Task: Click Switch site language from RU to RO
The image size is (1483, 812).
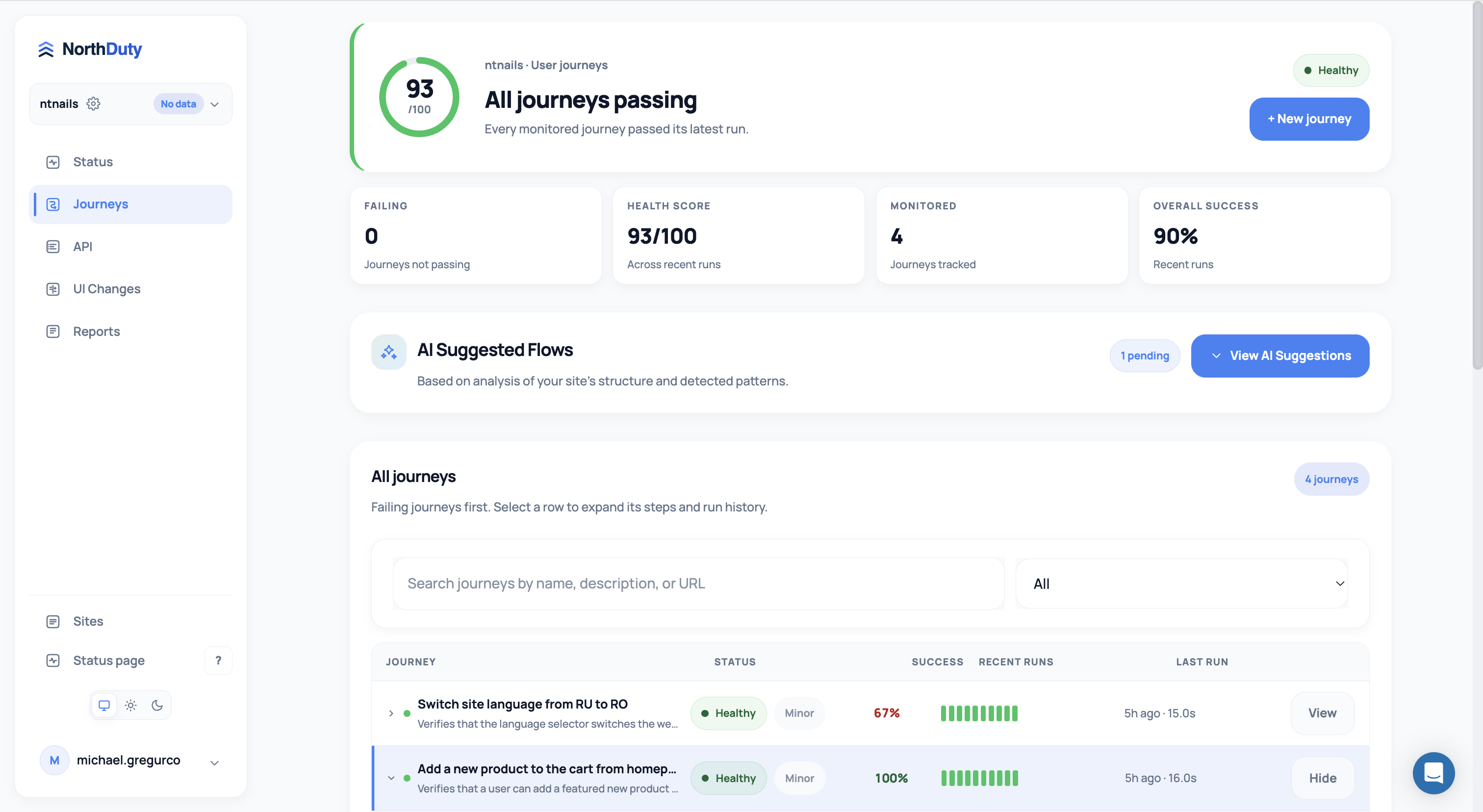Action: tap(522, 705)
